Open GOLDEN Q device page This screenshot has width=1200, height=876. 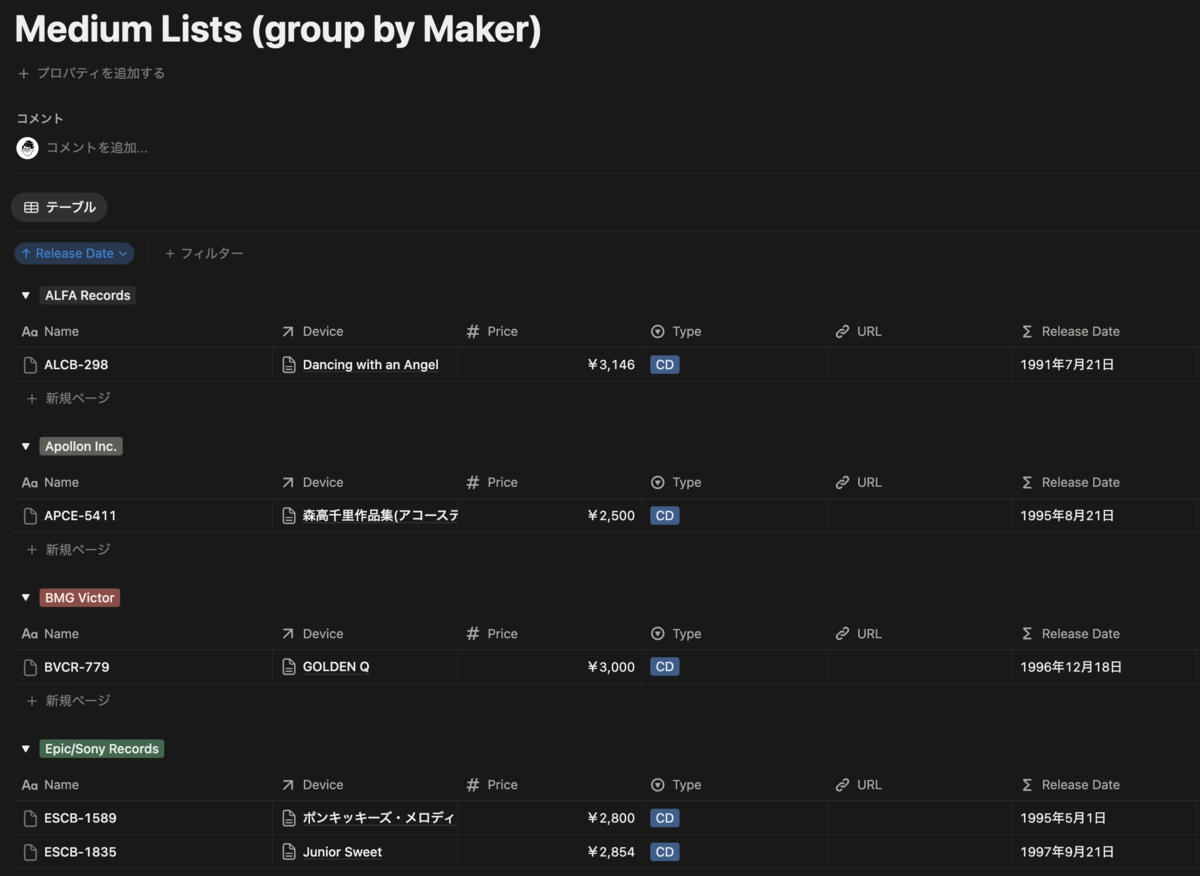(x=336, y=667)
